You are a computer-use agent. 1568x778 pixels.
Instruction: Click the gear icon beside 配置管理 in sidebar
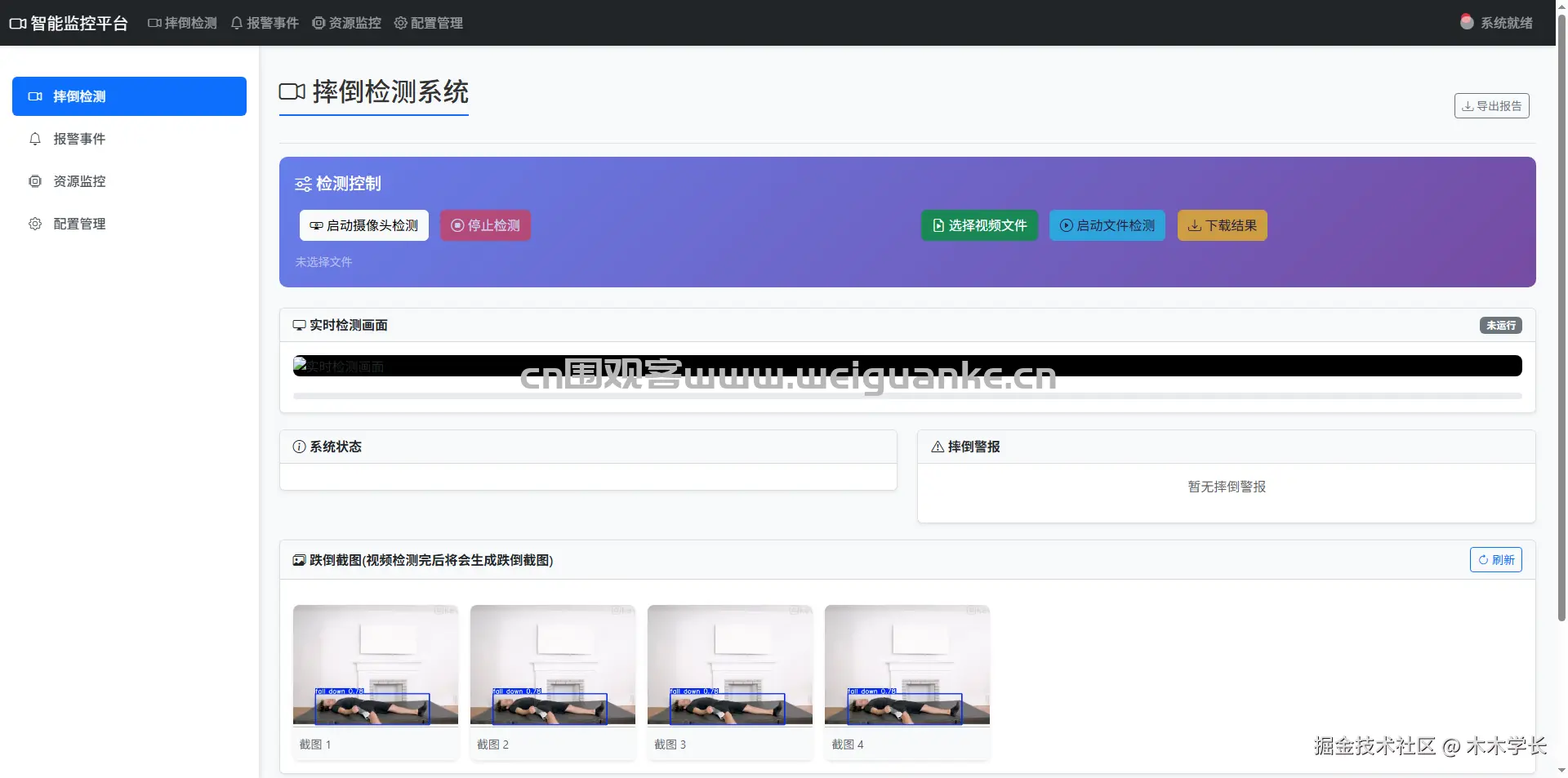click(35, 224)
